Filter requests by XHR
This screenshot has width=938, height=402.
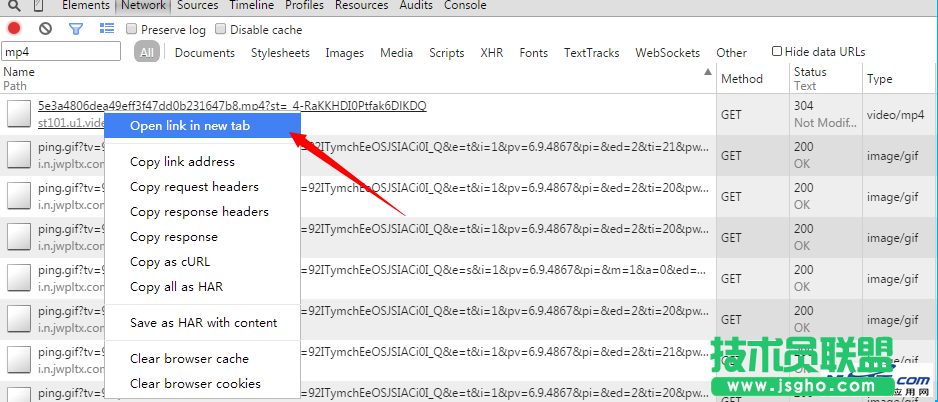491,53
